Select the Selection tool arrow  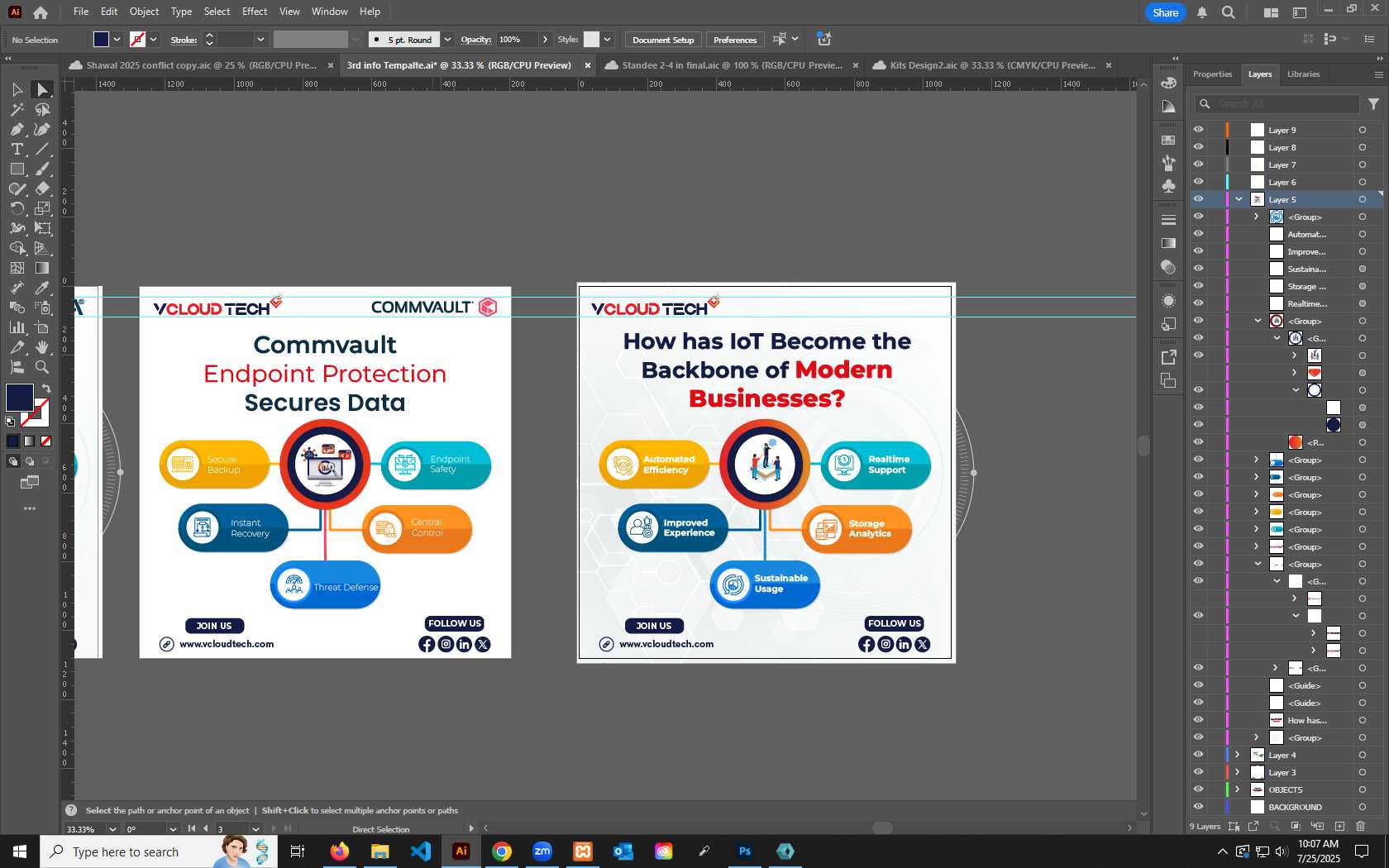coord(17,89)
